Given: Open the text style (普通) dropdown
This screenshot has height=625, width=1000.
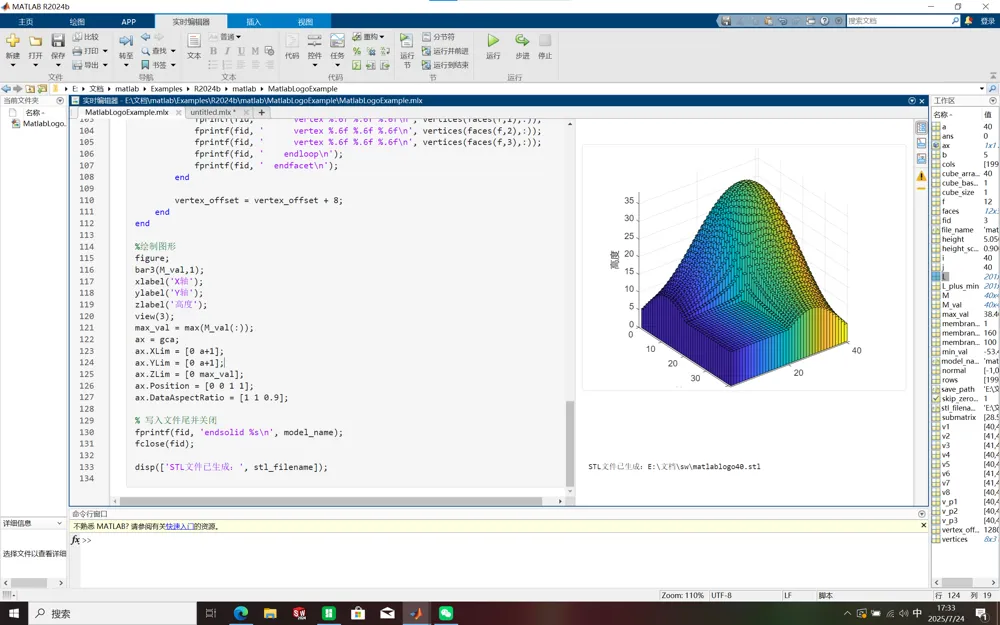Looking at the screenshot, I should [230, 37].
